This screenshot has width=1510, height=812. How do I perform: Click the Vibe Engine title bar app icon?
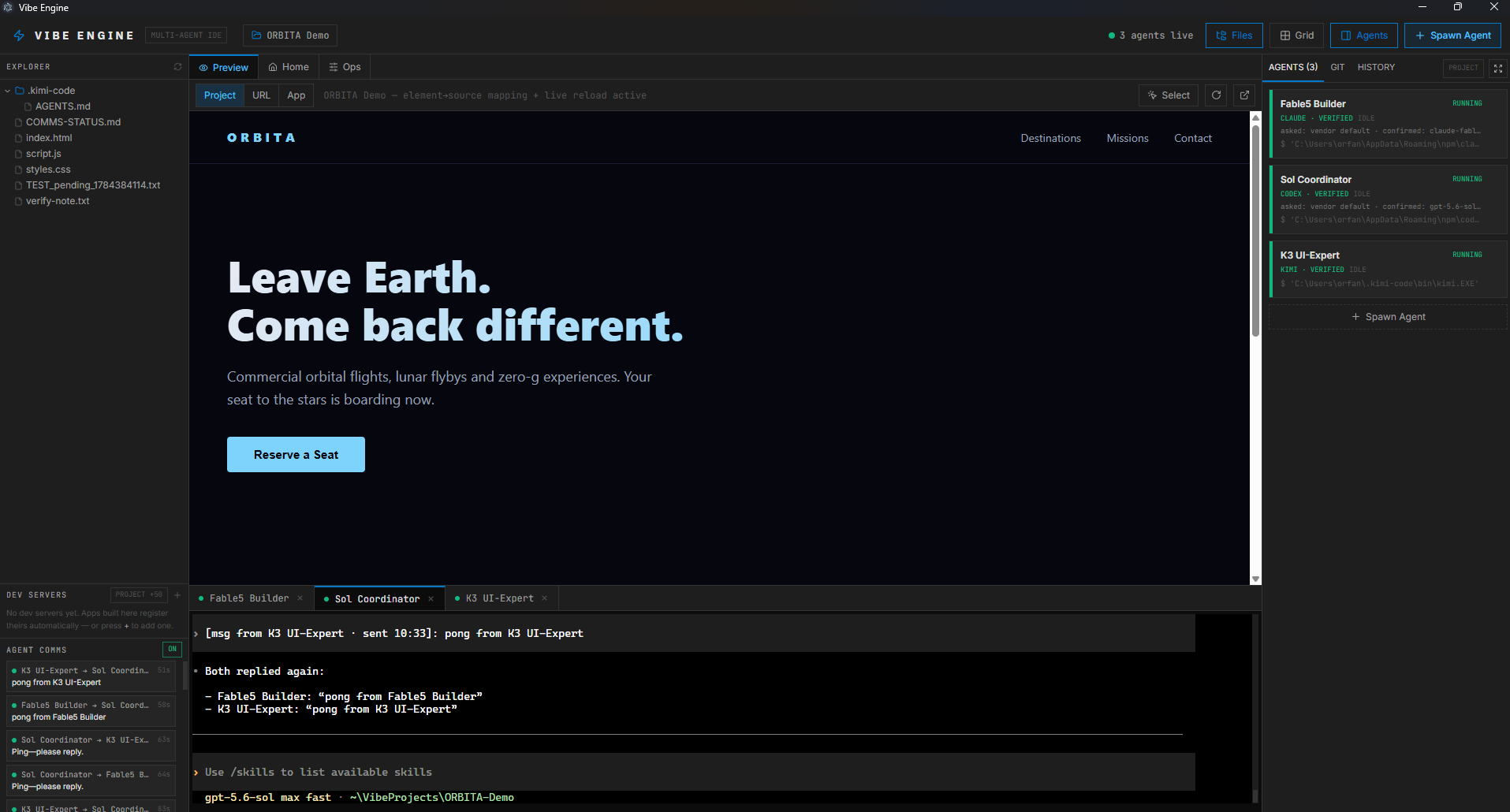click(8, 8)
